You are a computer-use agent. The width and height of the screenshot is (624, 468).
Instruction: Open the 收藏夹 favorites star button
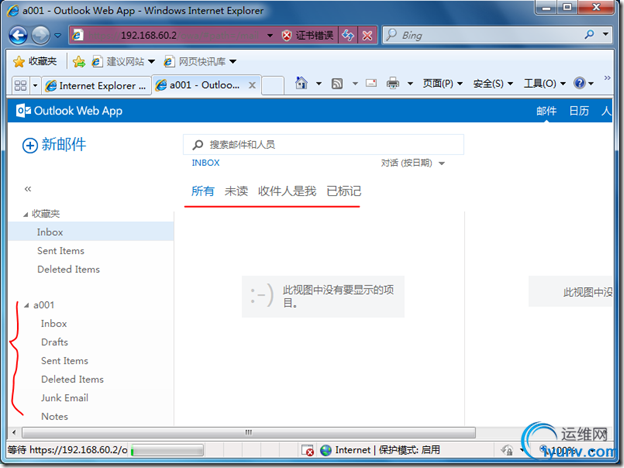click(x=35, y=61)
